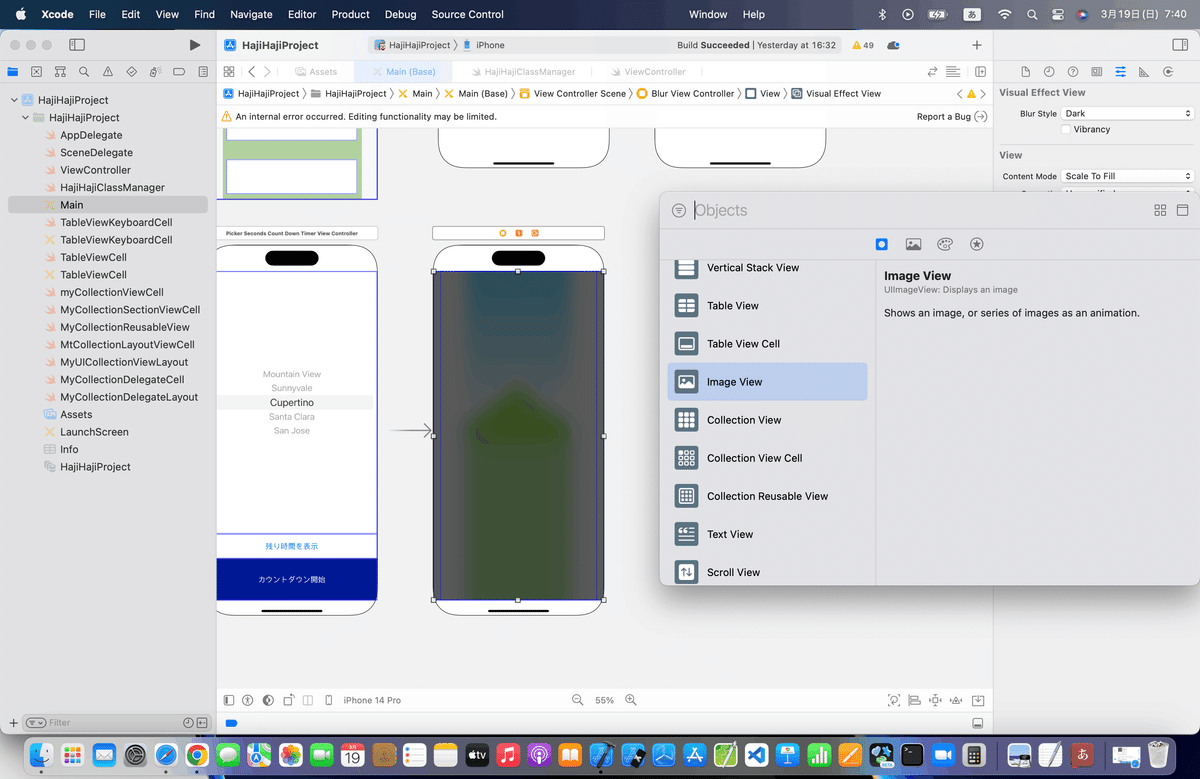Open the Blur Style dropdown
This screenshot has height=779, width=1200.
click(1127, 114)
